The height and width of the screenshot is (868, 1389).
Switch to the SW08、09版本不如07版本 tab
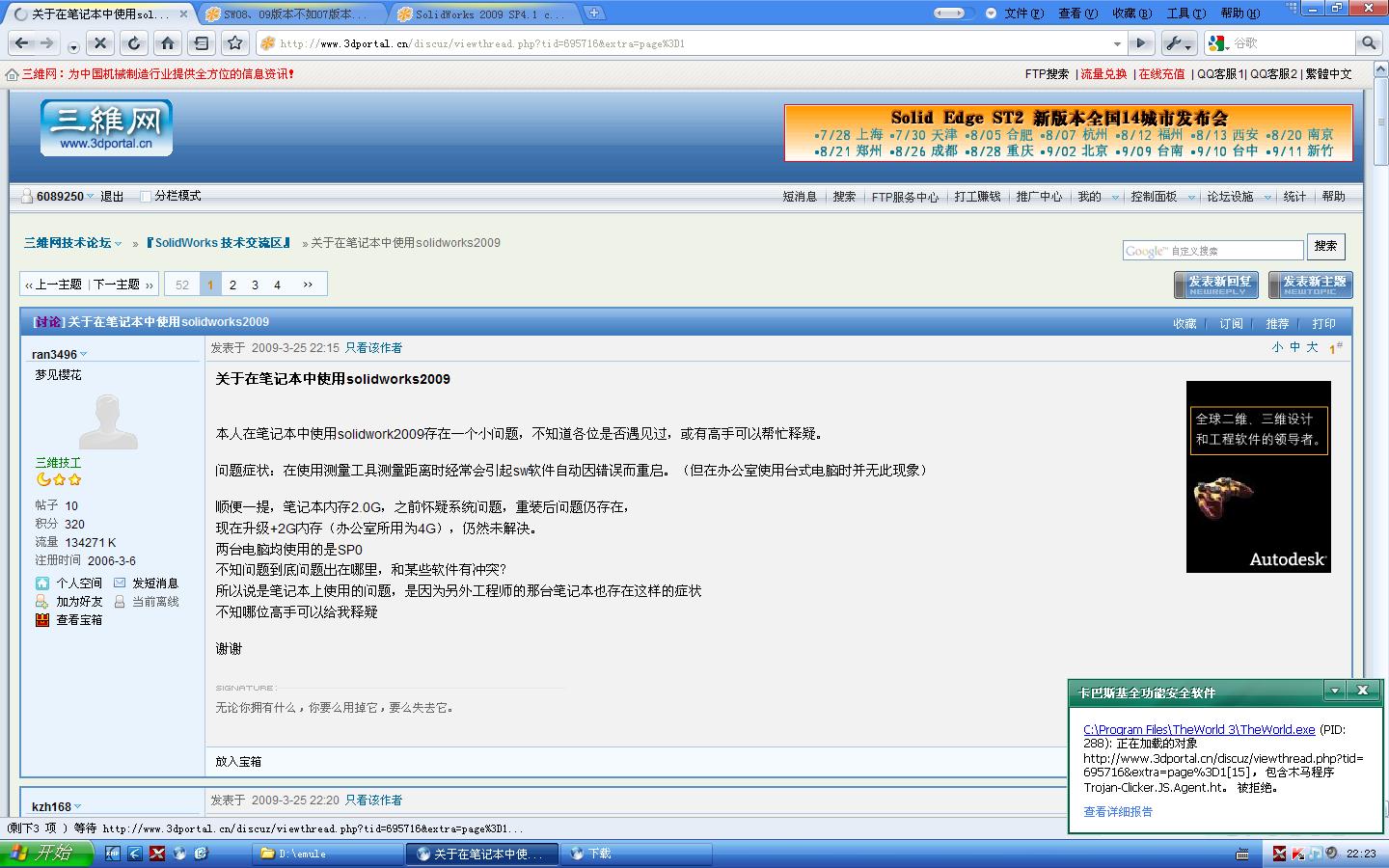pos(293,14)
